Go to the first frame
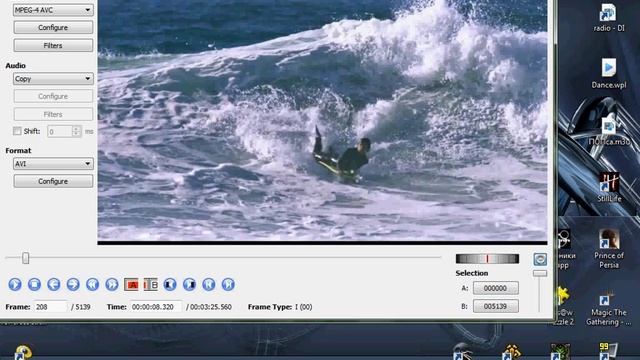The width and height of the screenshot is (640, 360). coord(209,284)
